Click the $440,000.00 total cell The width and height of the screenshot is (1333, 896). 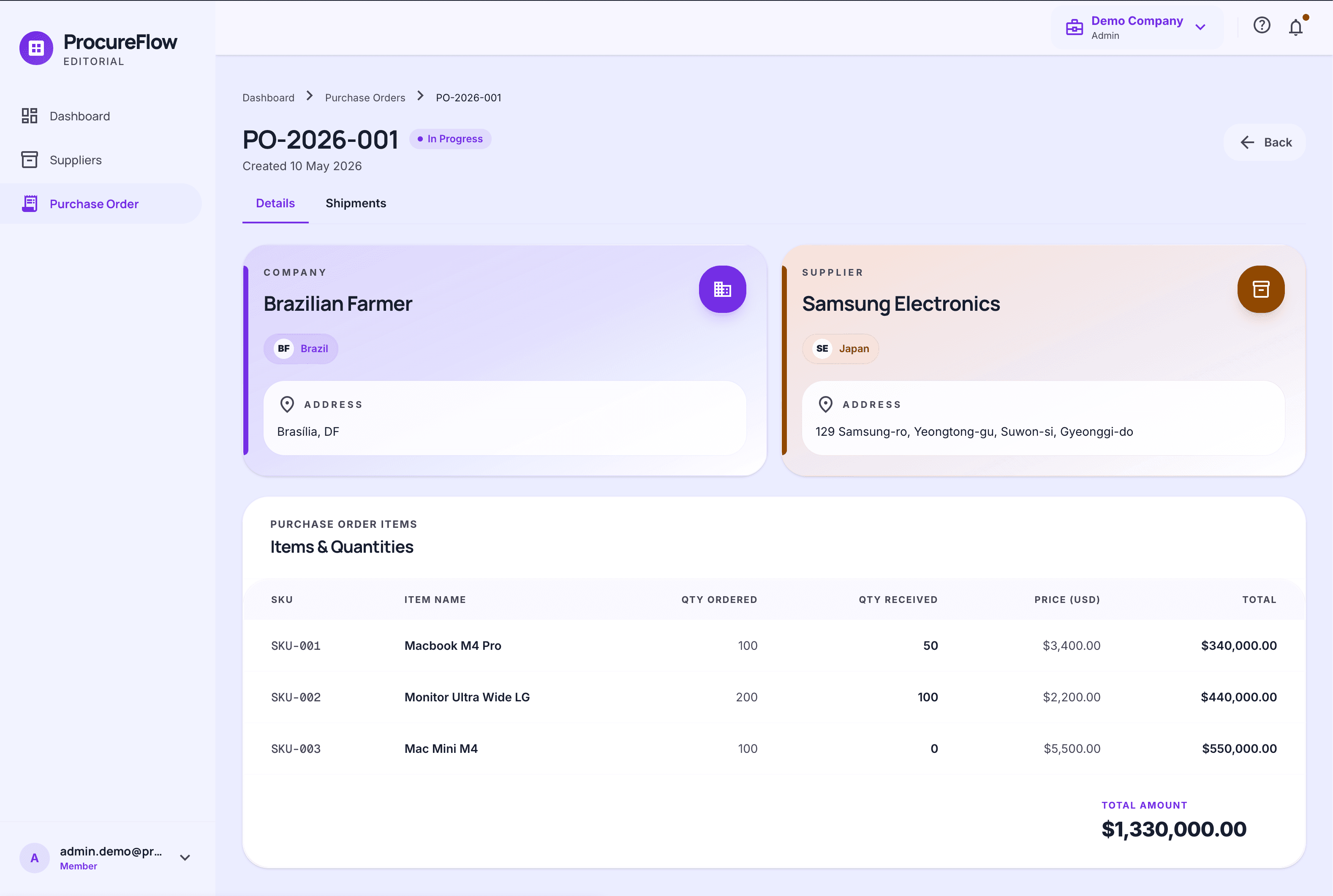[1239, 697]
